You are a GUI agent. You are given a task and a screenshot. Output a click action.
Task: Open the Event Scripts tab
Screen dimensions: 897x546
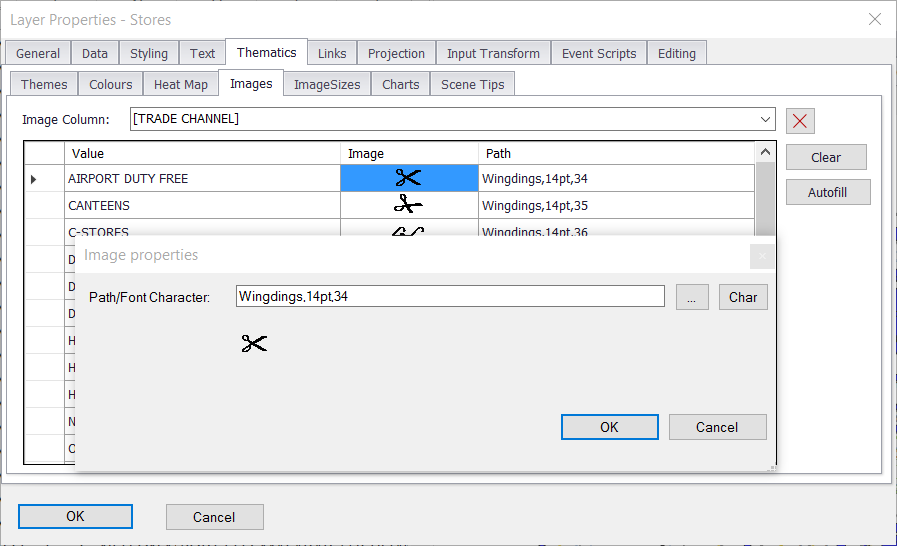(598, 54)
